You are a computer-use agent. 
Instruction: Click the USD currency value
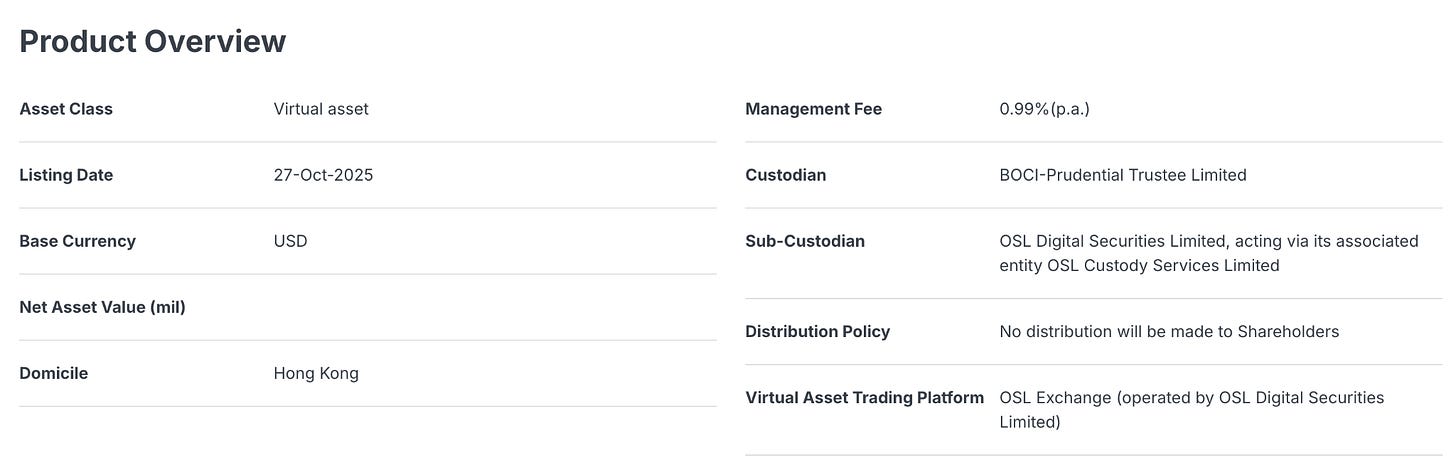click(x=290, y=241)
